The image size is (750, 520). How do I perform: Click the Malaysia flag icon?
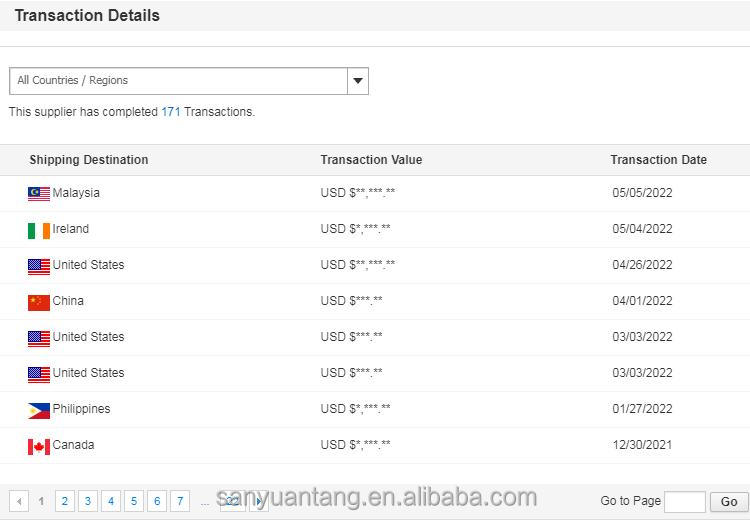39,193
